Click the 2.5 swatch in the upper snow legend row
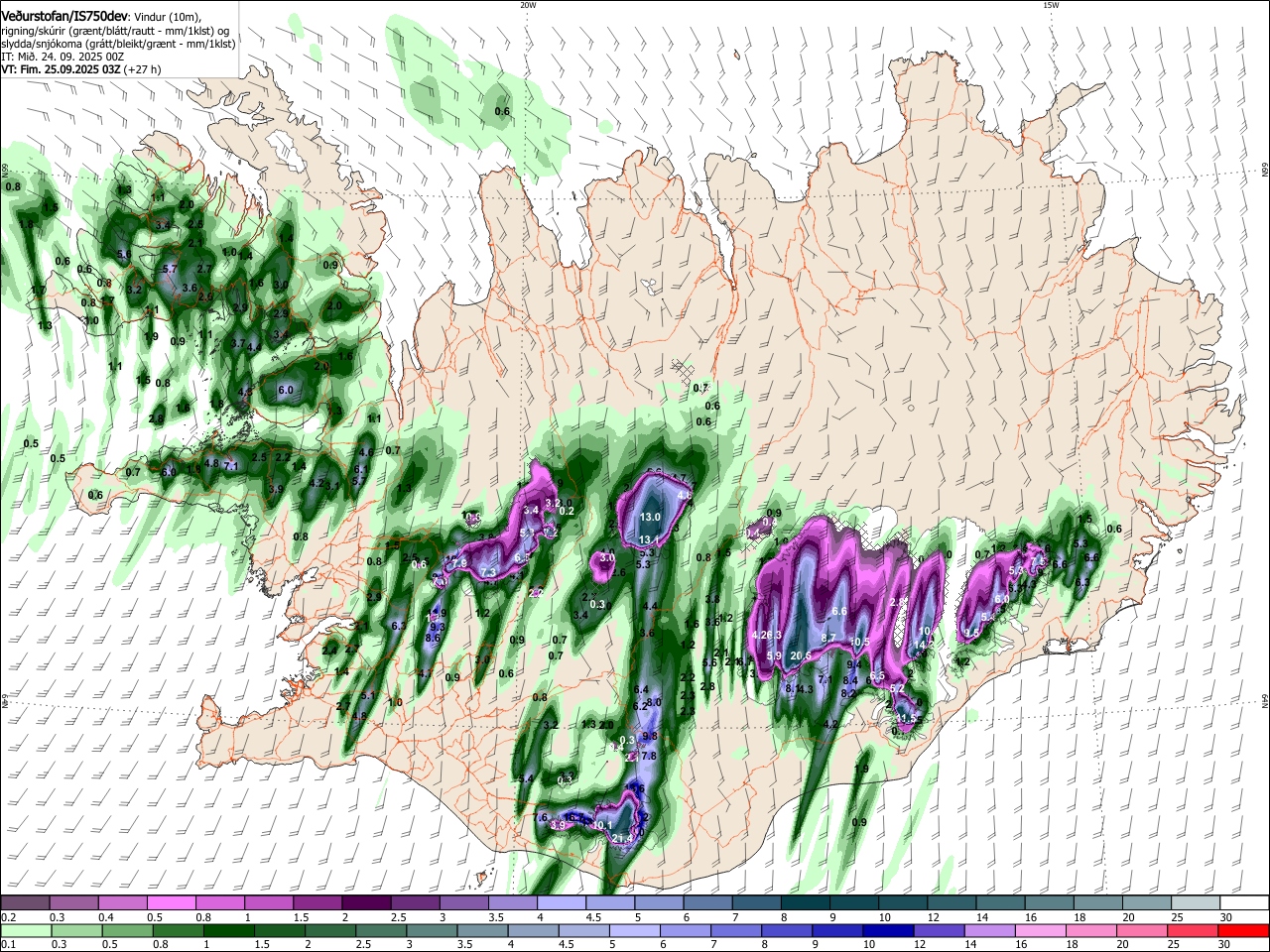The image size is (1270, 952). coord(415,902)
